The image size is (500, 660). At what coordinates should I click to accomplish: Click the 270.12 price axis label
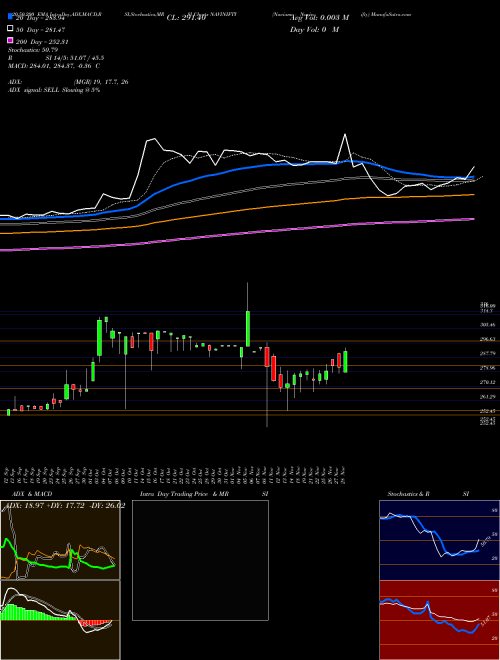[x=487, y=382]
